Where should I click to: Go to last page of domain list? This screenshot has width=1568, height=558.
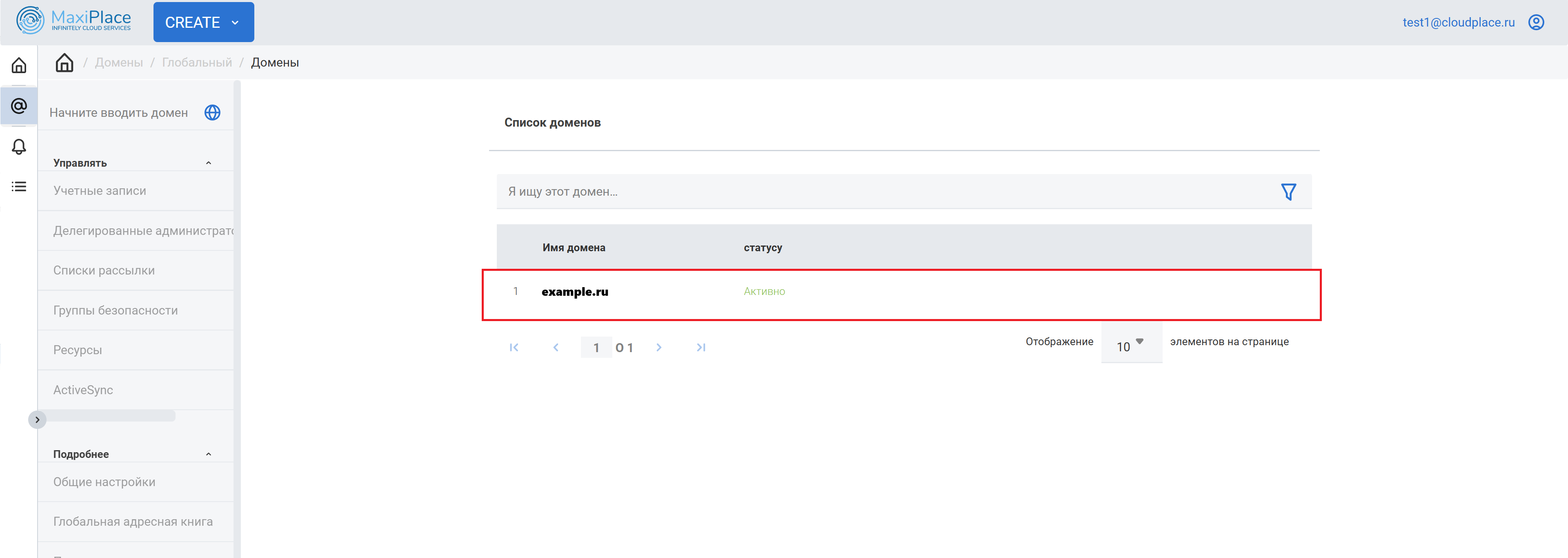click(701, 347)
